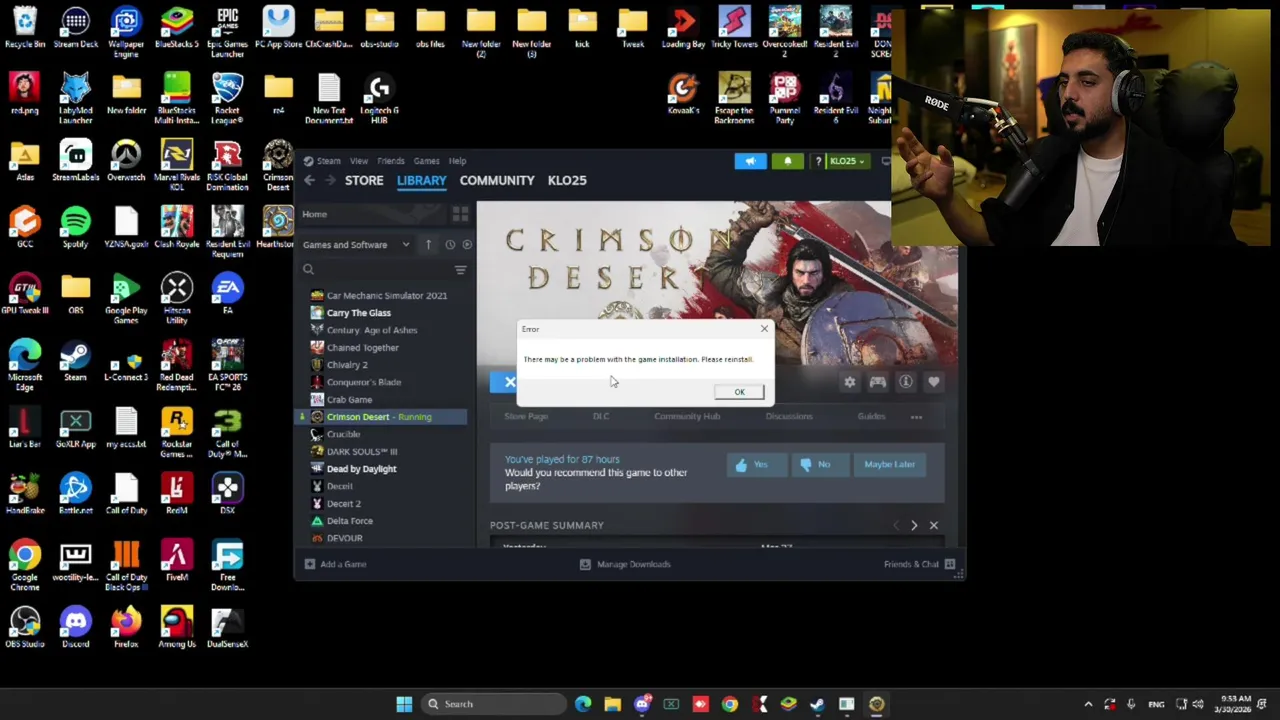1280x720 pixels.
Task: Click the library search field
Action: (377, 270)
